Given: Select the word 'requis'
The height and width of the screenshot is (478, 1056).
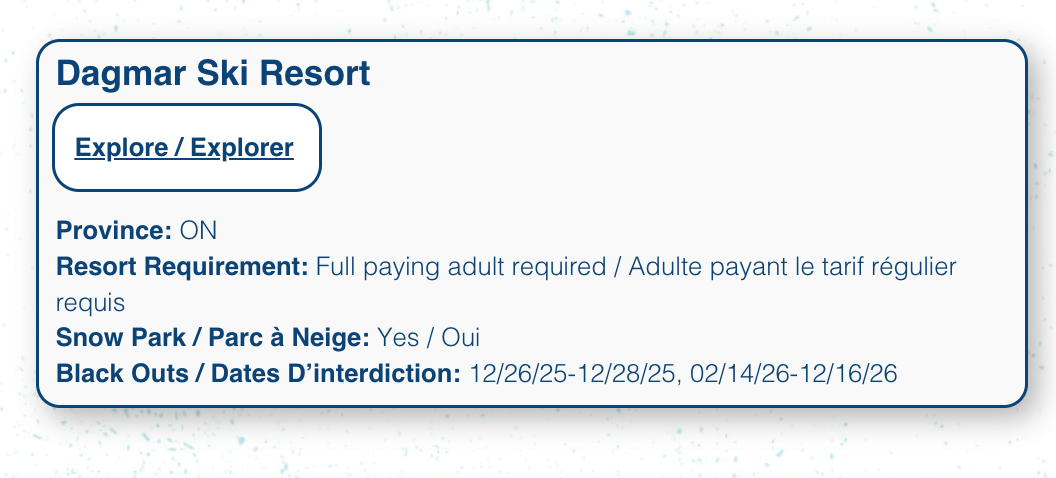Looking at the screenshot, I should (x=90, y=304).
